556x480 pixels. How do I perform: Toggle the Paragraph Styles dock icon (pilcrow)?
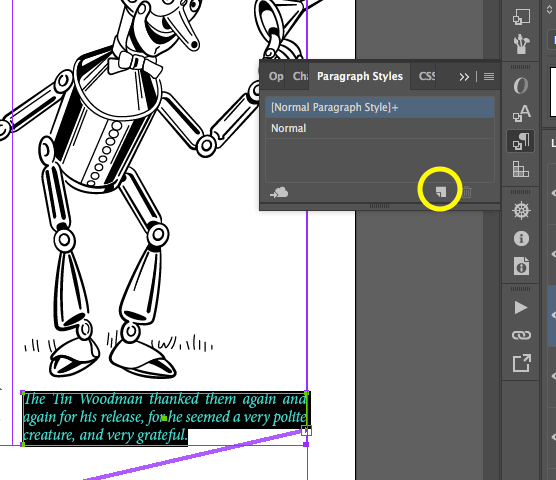point(521,141)
